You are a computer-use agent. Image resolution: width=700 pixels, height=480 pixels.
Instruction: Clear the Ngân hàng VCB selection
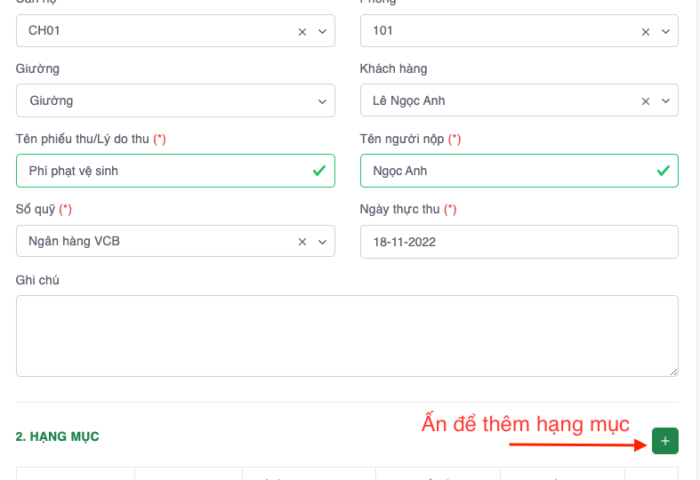302,242
